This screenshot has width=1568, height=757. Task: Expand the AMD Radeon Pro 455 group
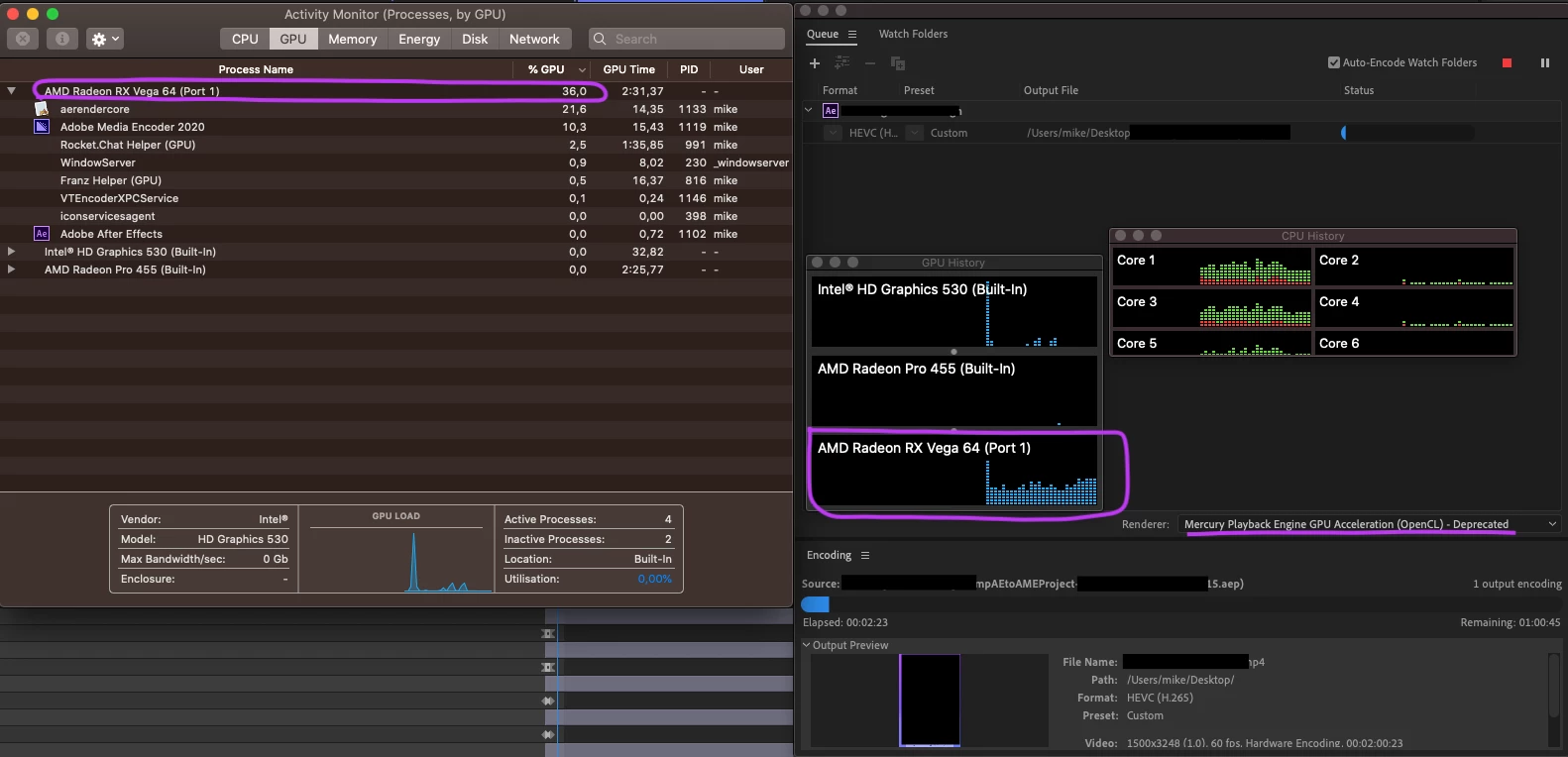tap(12, 270)
